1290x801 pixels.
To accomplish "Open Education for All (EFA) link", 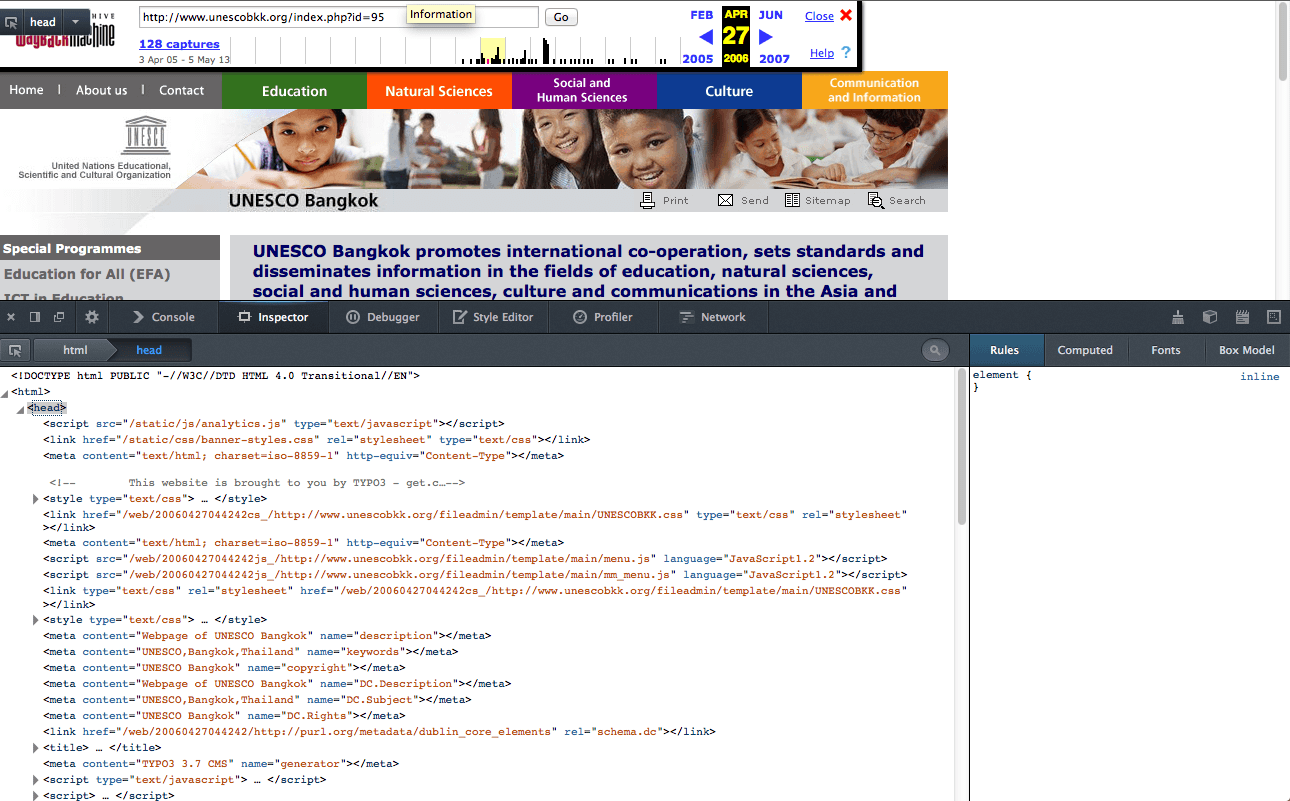I will tap(87, 274).
